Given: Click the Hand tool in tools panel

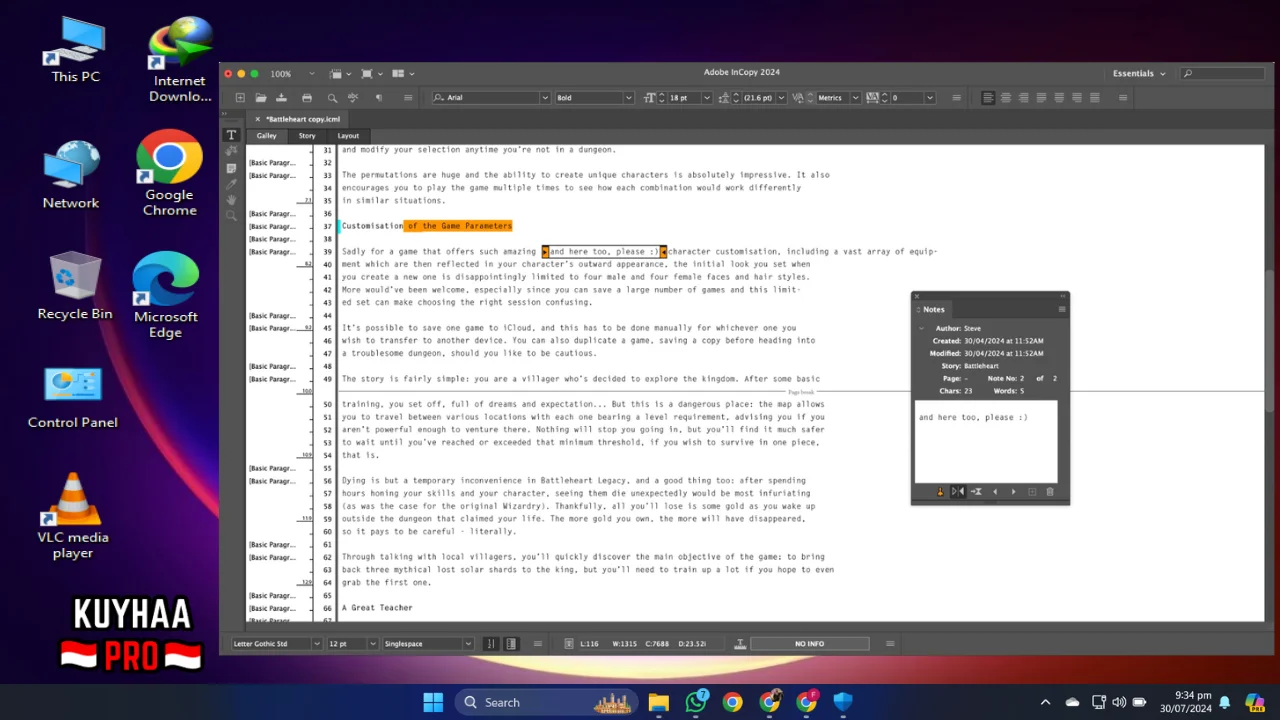Looking at the screenshot, I should 231,200.
